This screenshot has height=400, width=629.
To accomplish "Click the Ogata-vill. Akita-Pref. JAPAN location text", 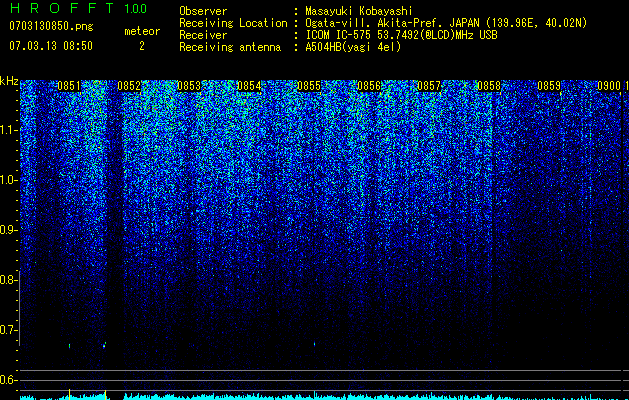I will pyautogui.click(x=446, y=23).
